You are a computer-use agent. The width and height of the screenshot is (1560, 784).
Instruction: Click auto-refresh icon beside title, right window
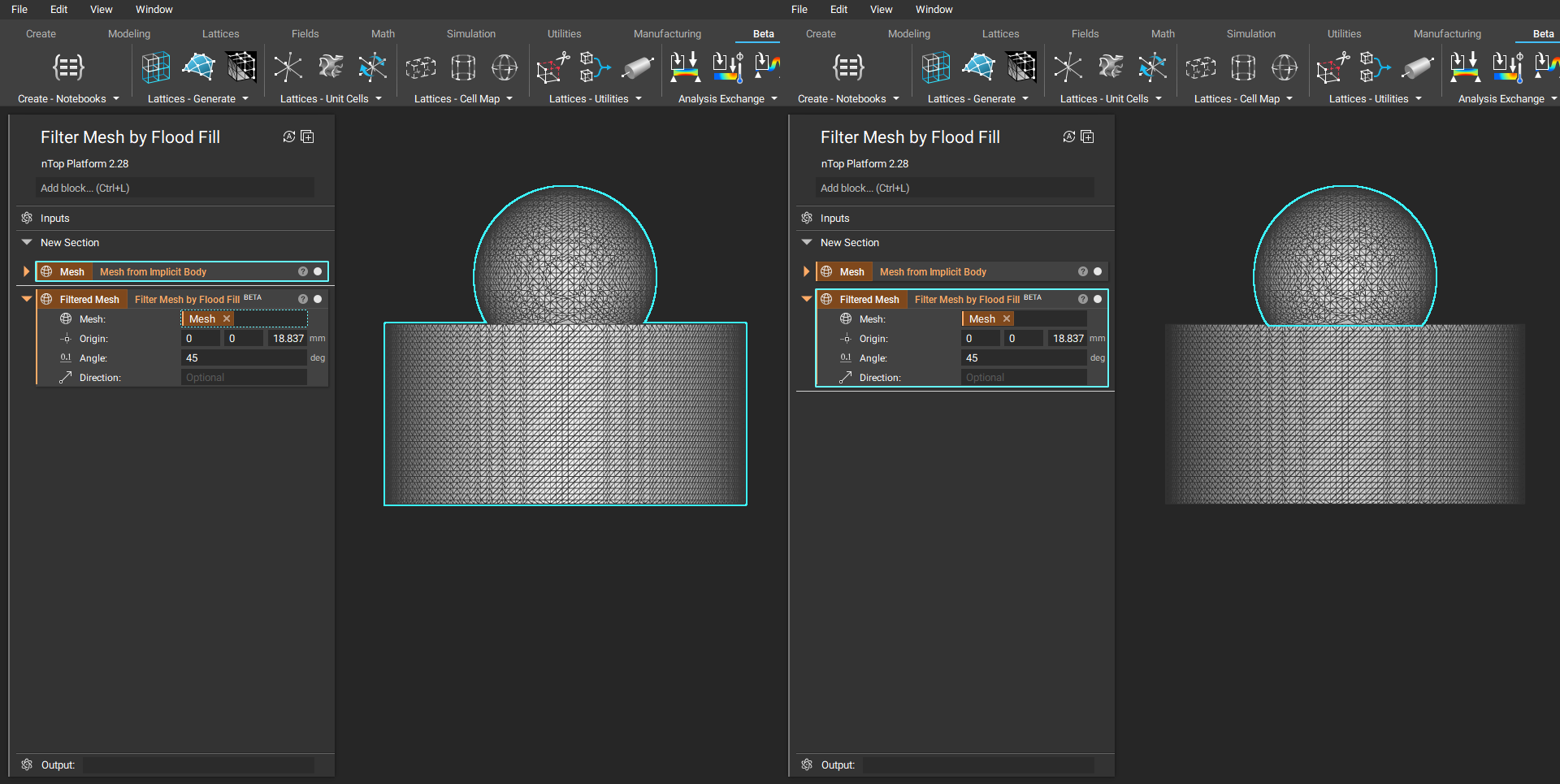point(1068,136)
